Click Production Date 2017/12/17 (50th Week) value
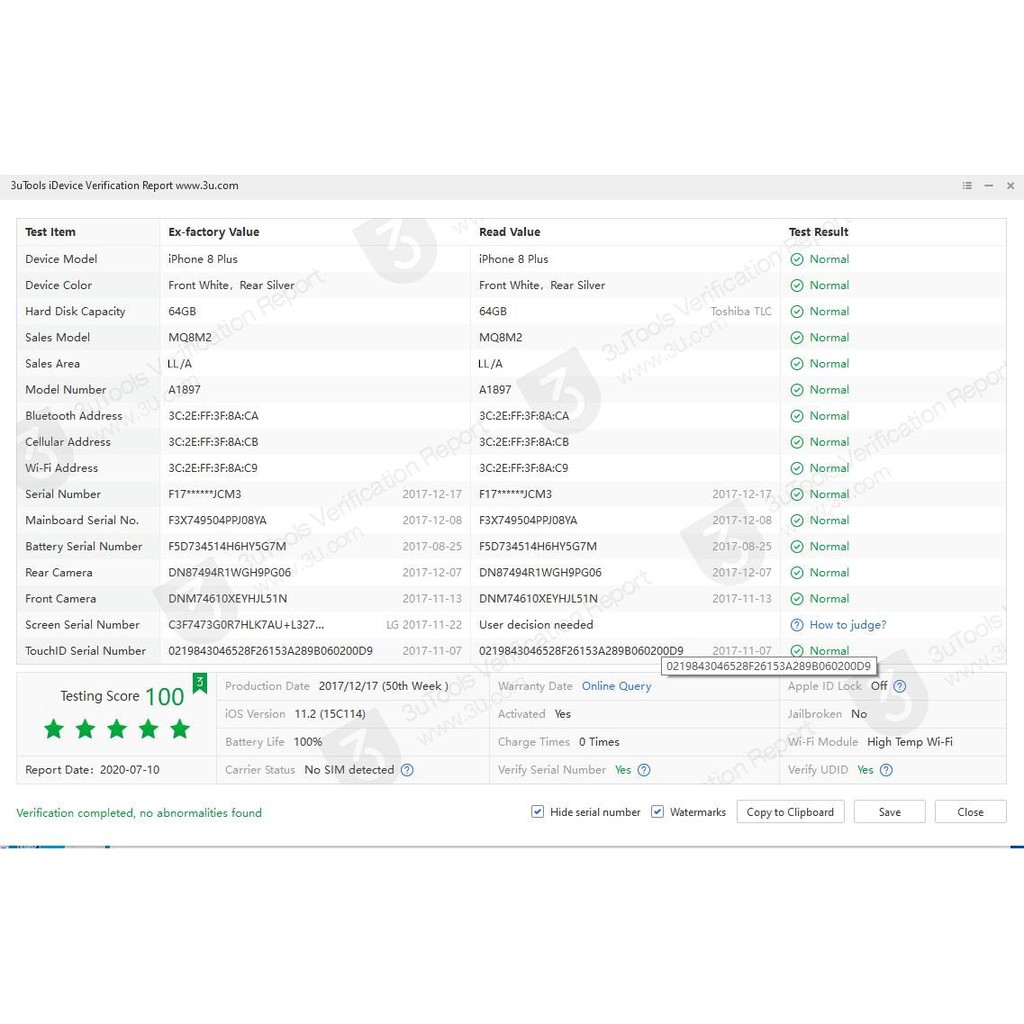Image resolution: width=1024 pixels, height=1024 pixels. click(x=383, y=686)
